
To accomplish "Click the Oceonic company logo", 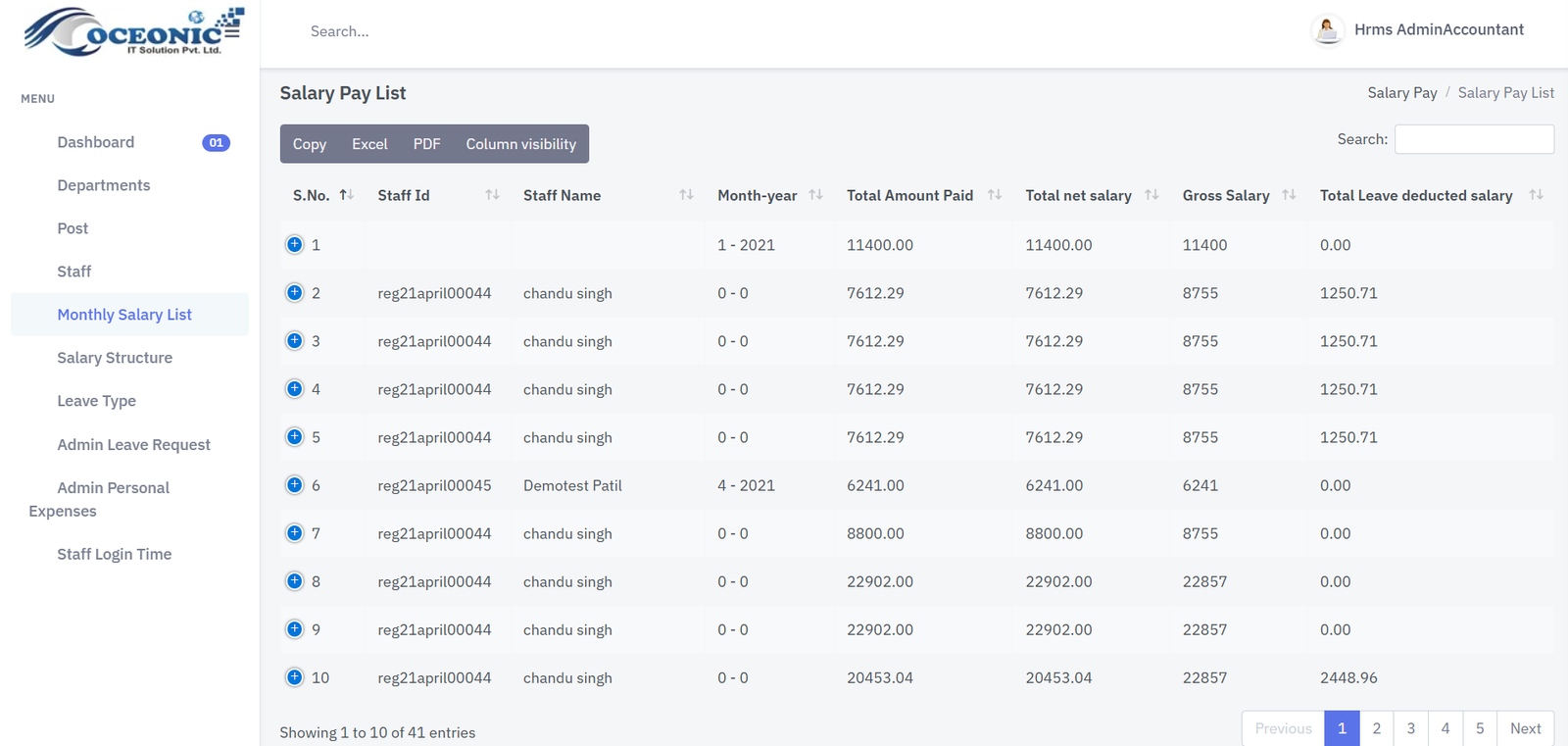I will [x=133, y=31].
